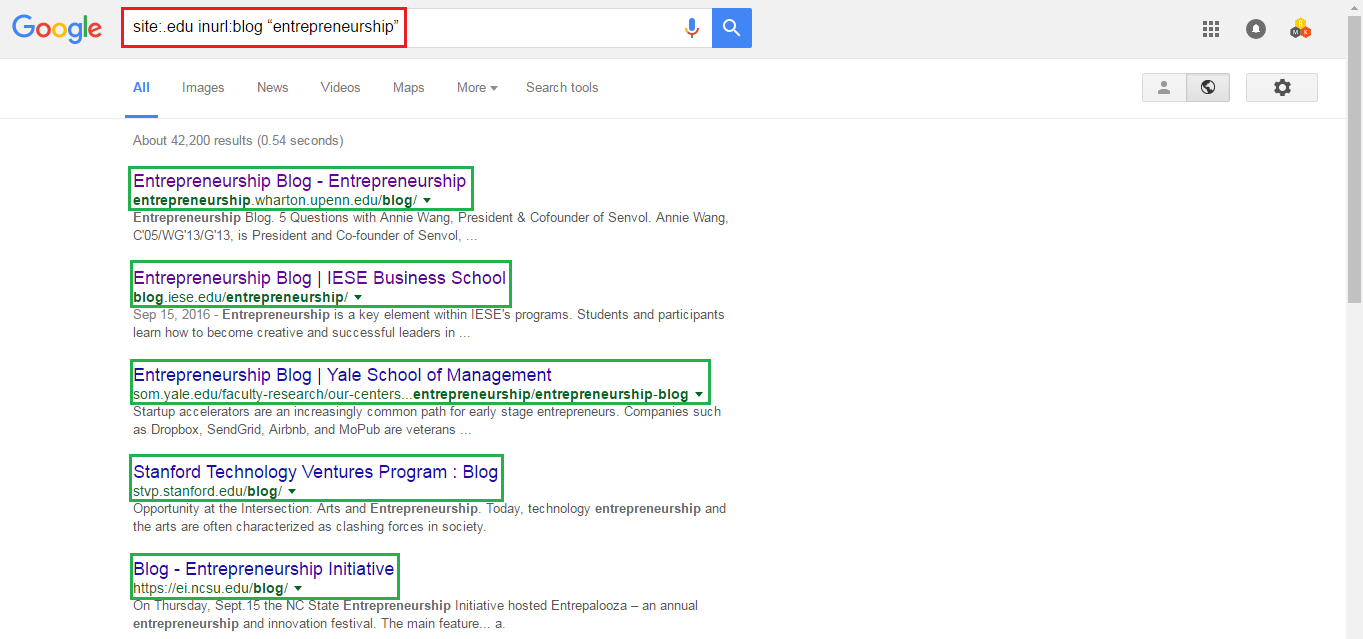
Task: Click snippet mentioning Entrepalooza festival
Action: point(415,615)
